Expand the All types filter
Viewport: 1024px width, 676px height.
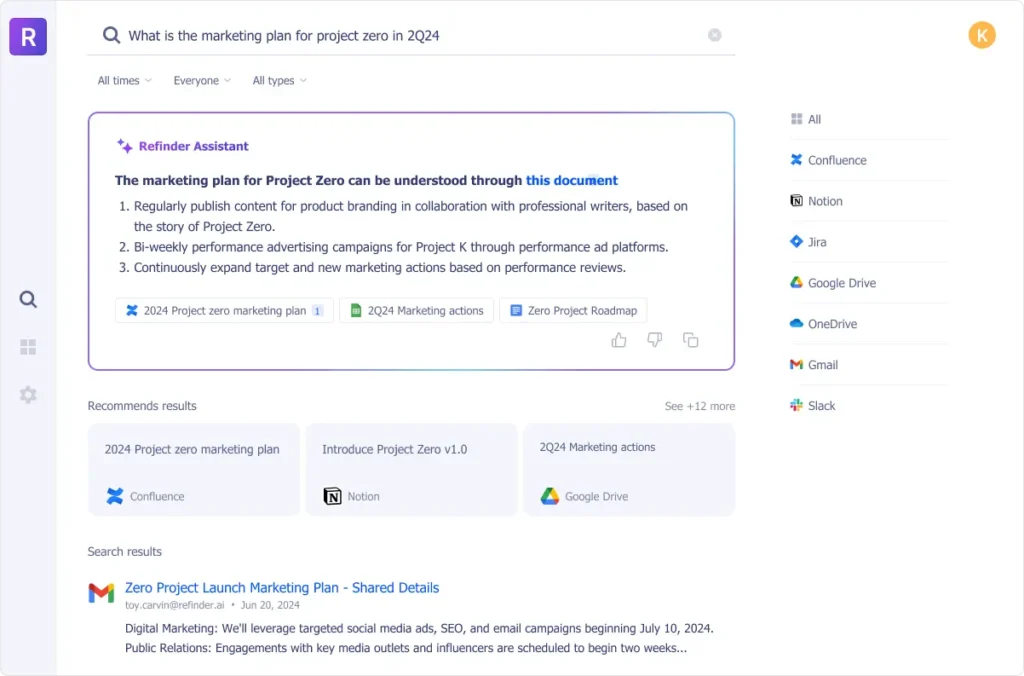(280, 80)
